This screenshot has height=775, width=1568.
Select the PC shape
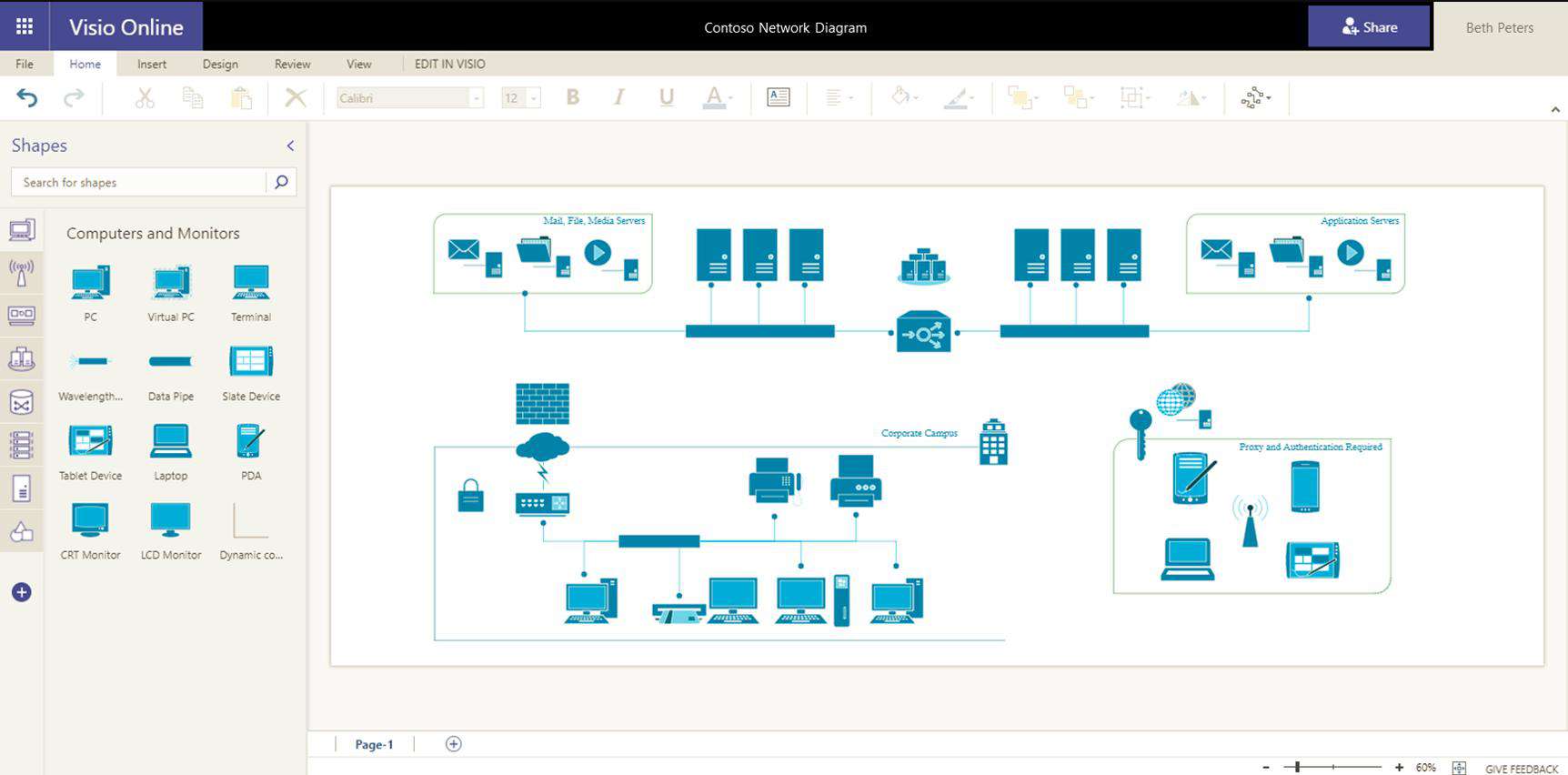point(90,292)
